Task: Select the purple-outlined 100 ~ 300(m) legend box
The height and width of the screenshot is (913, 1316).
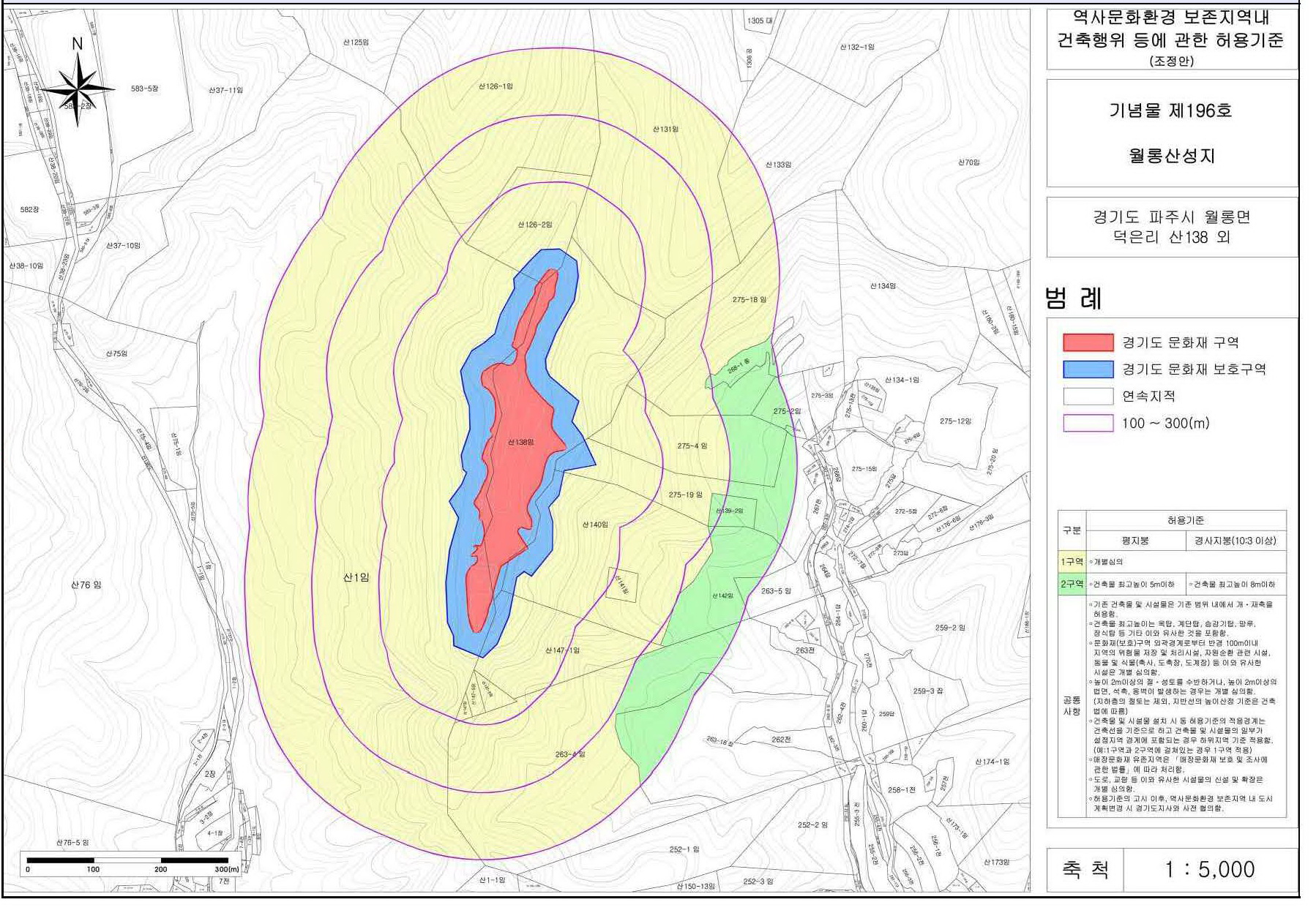Action: (x=1088, y=424)
